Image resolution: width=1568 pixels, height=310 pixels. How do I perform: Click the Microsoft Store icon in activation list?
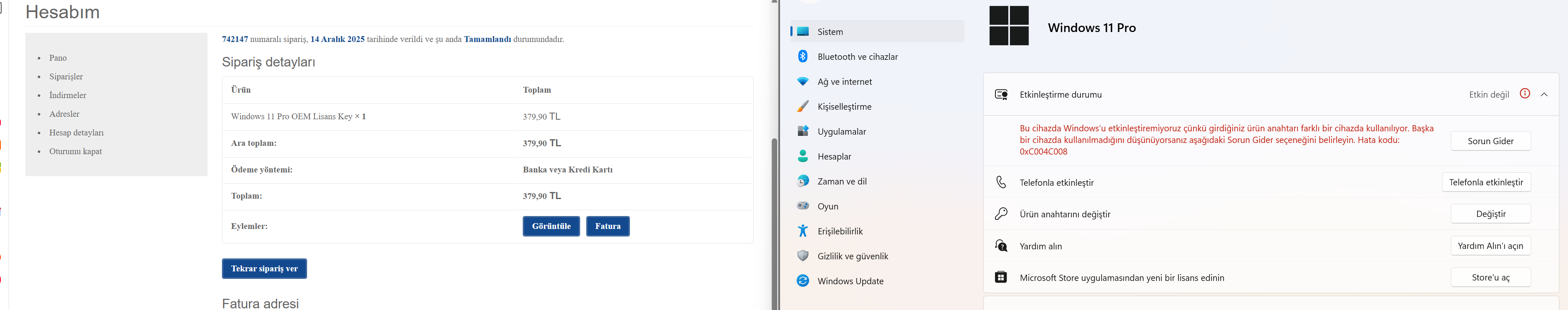click(1001, 277)
